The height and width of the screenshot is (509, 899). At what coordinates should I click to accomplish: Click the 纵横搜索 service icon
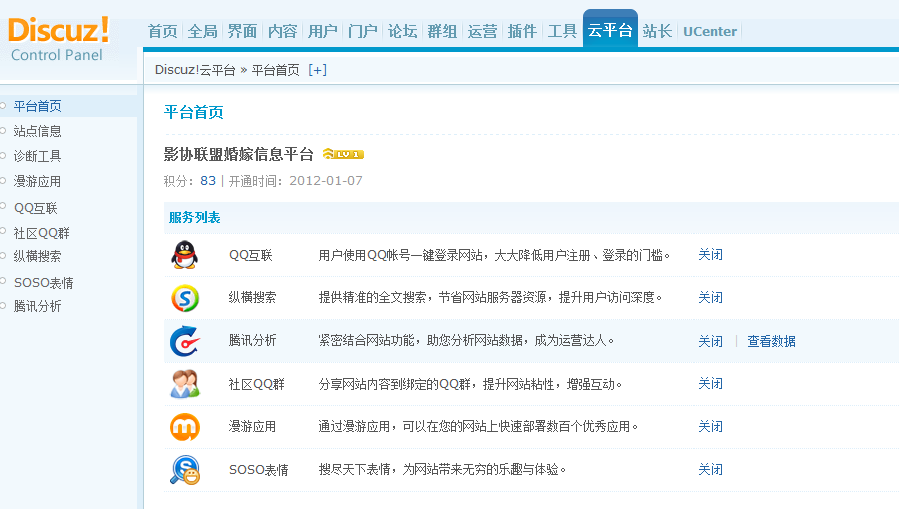point(185,298)
